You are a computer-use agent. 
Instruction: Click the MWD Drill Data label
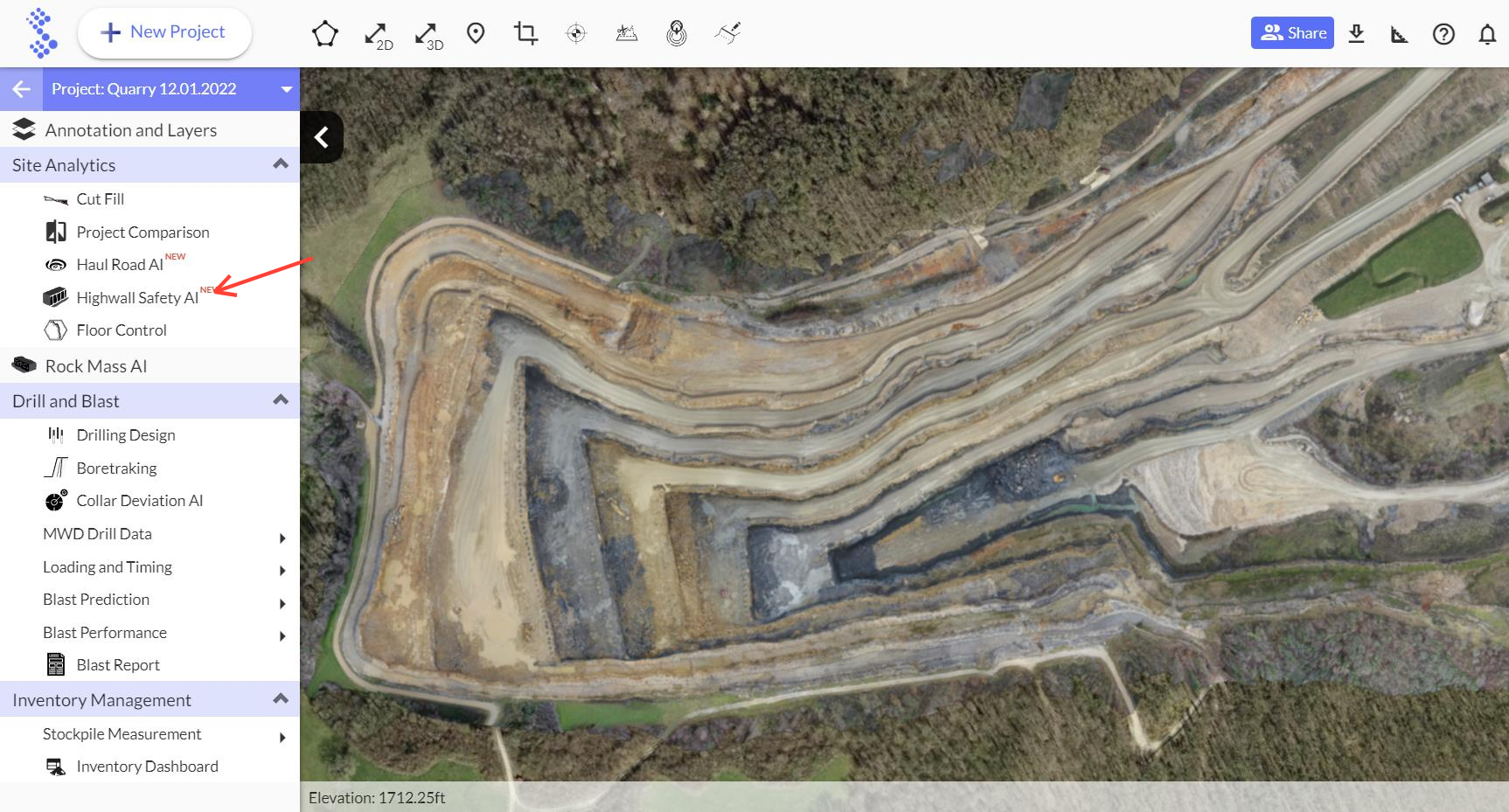(x=97, y=534)
